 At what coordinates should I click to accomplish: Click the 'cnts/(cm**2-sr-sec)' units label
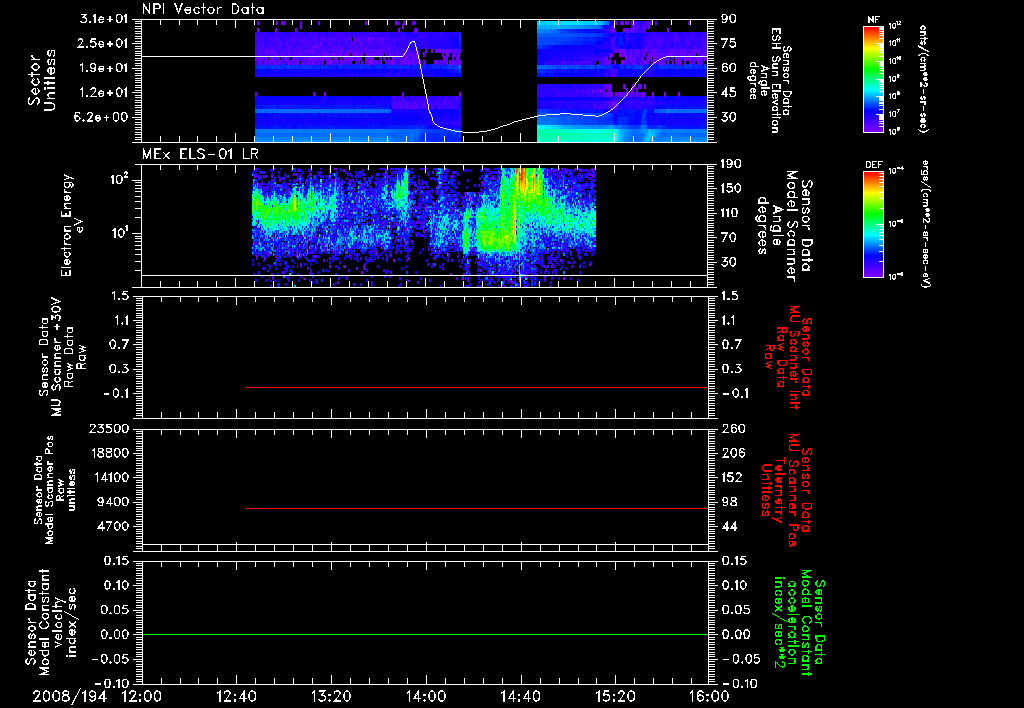click(923, 79)
